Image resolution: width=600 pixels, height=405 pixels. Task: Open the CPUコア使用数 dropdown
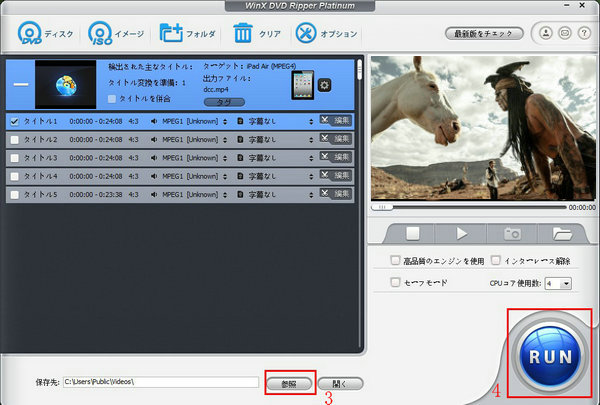[558, 284]
